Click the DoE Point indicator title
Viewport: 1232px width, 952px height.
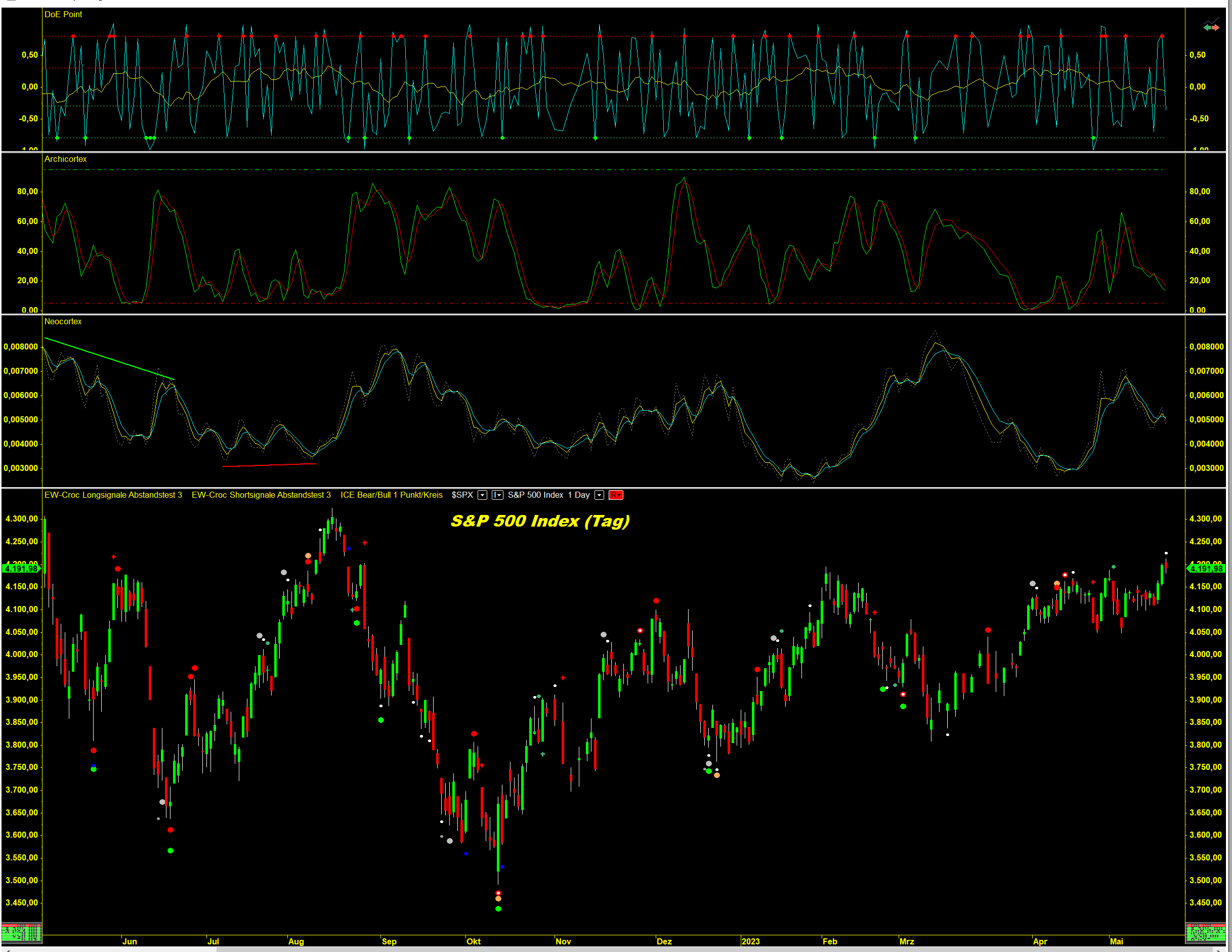click(x=63, y=14)
